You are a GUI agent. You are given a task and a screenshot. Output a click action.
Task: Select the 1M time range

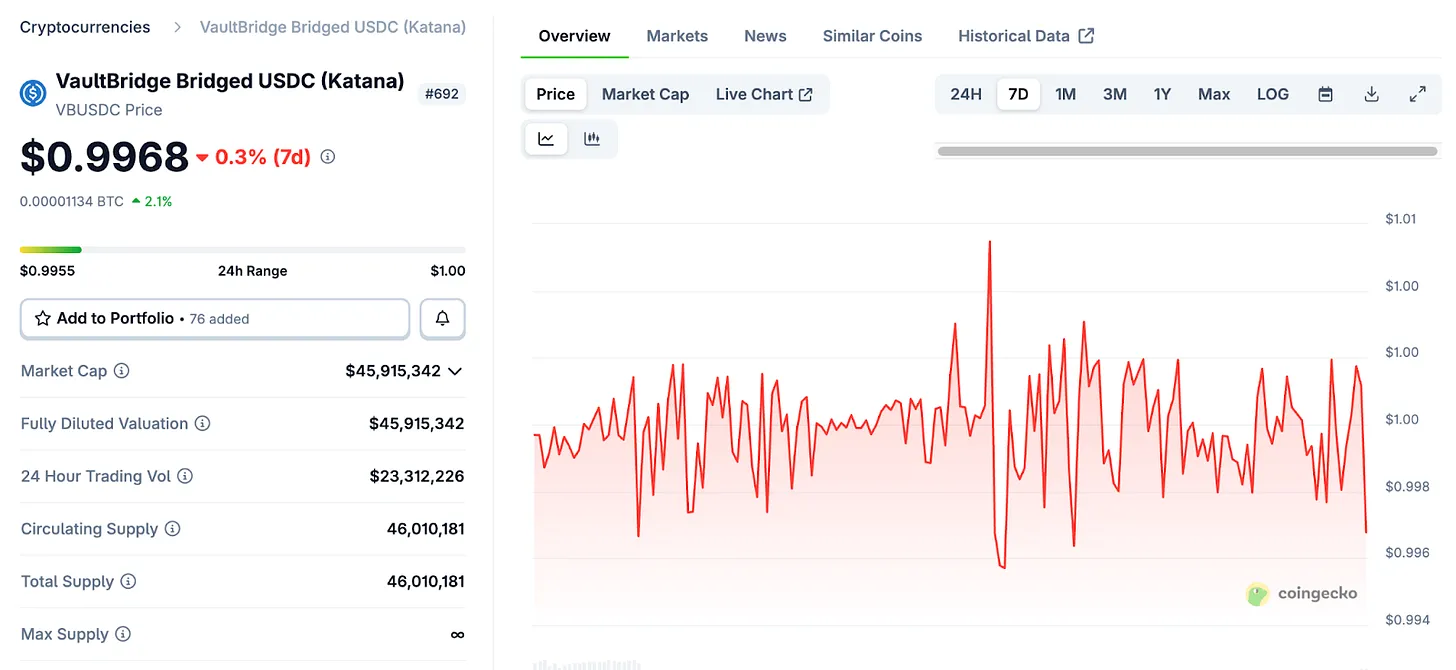1065,94
